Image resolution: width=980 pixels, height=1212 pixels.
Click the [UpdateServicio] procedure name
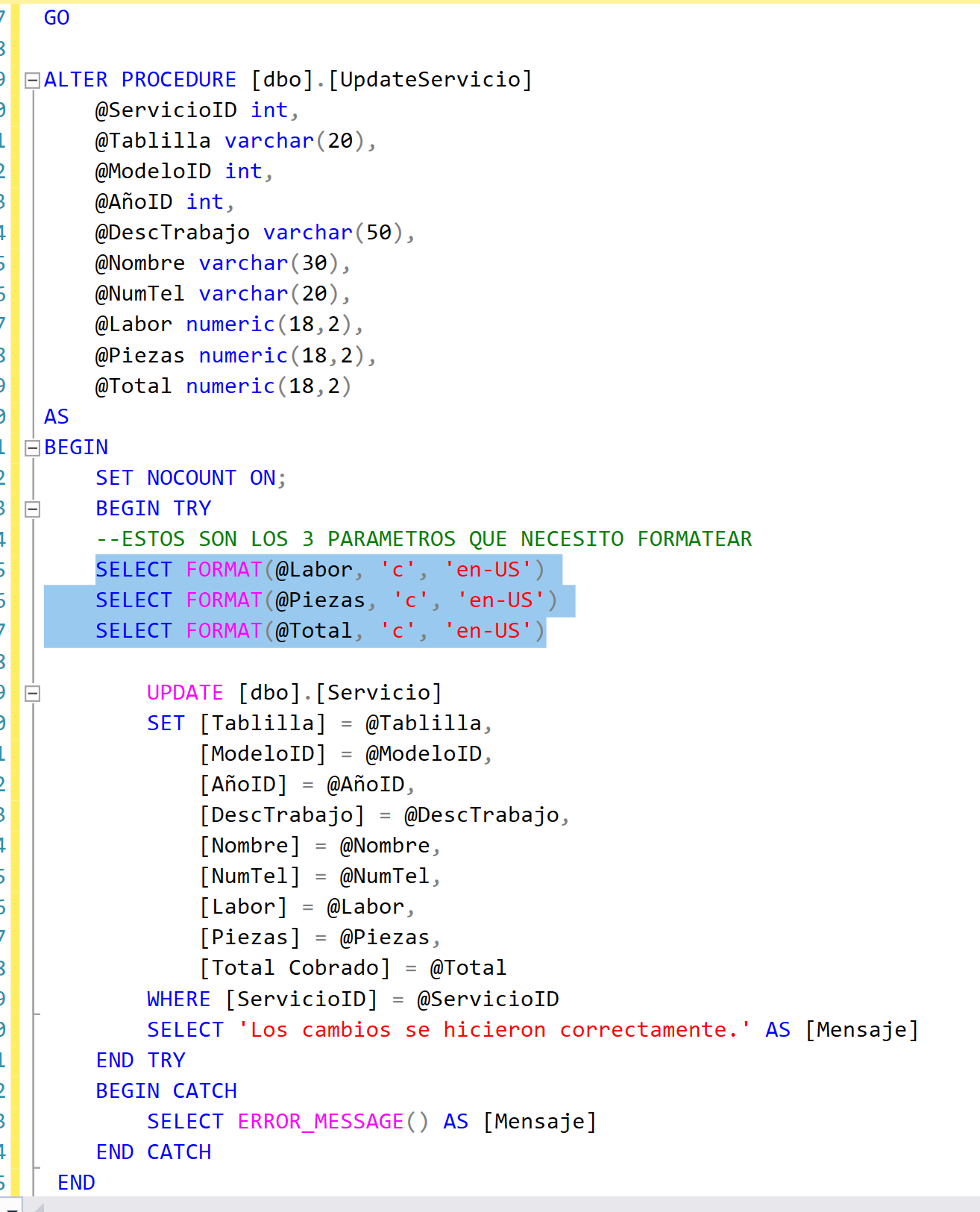click(430, 79)
